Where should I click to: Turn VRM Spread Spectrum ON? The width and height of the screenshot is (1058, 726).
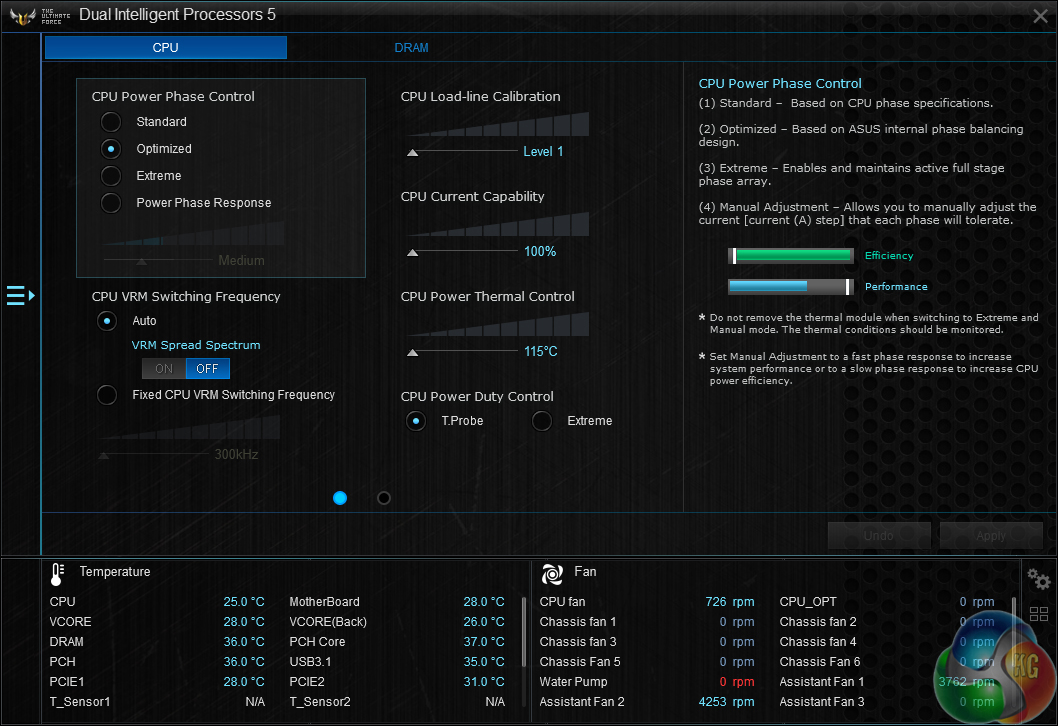[x=164, y=368]
